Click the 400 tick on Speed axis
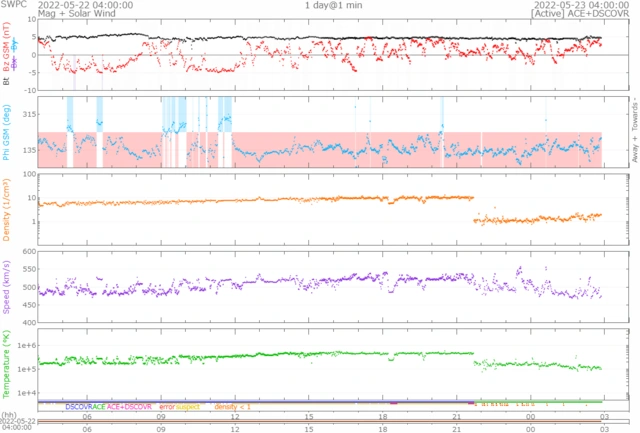640x433 pixels. pos(29,322)
